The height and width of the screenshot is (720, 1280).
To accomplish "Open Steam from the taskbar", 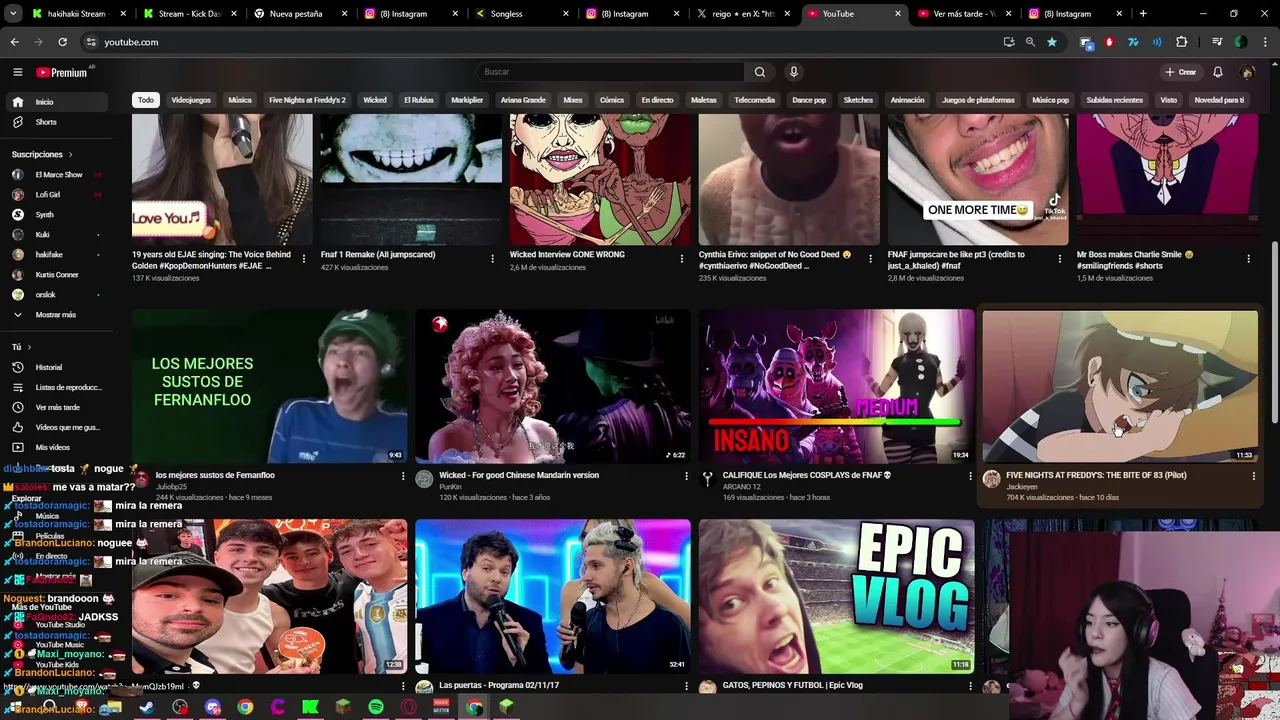I will [x=146, y=707].
